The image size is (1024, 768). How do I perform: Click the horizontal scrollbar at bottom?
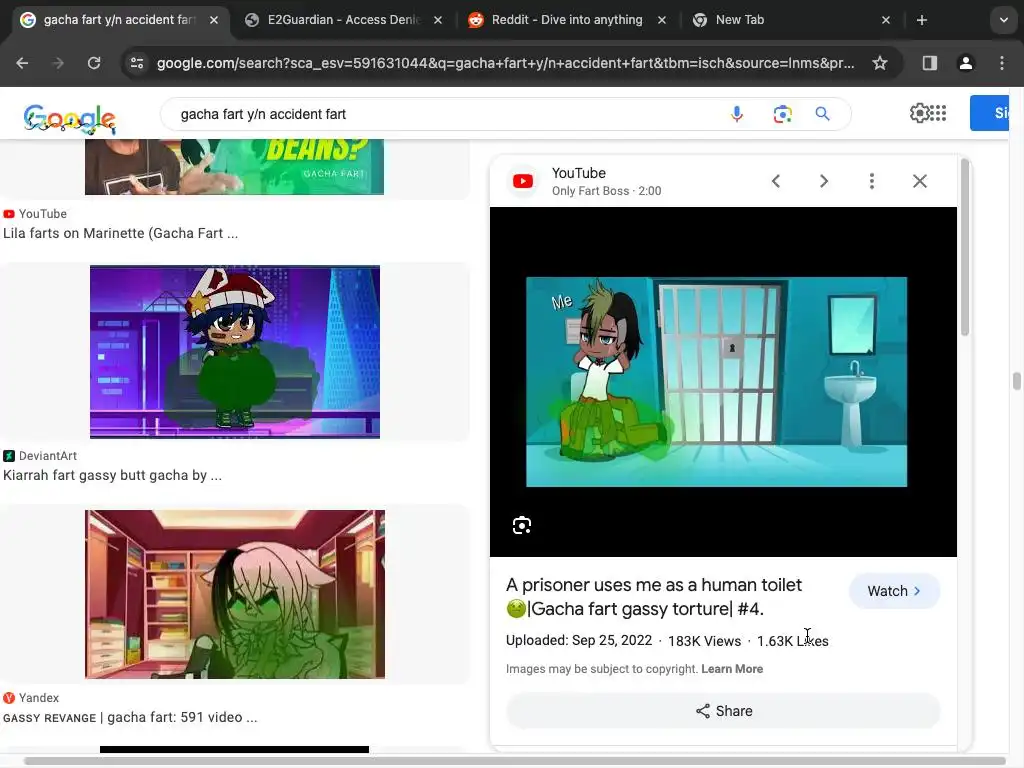(515, 761)
